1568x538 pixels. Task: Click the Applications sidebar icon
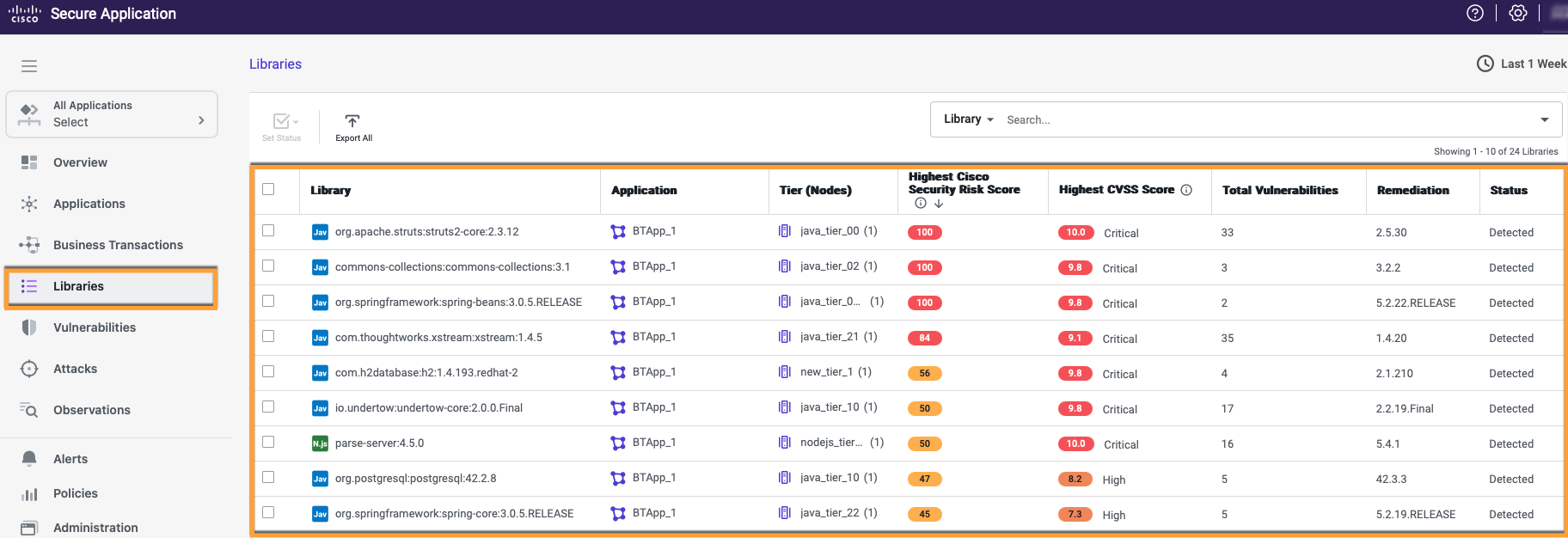29,204
